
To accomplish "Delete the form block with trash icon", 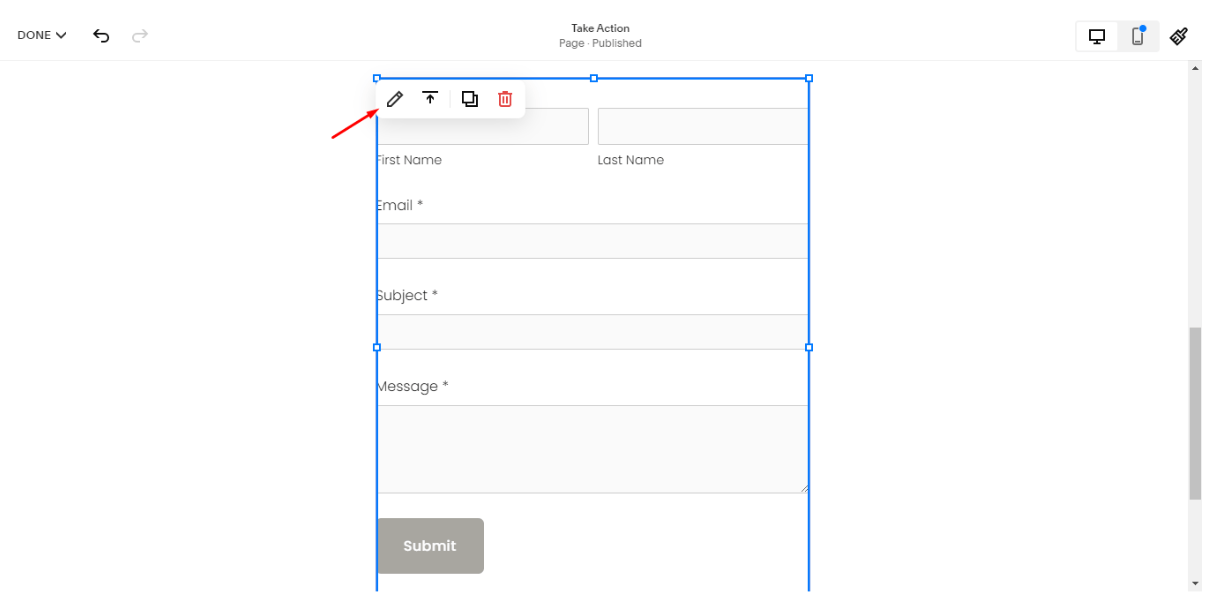I will click(504, 98).
